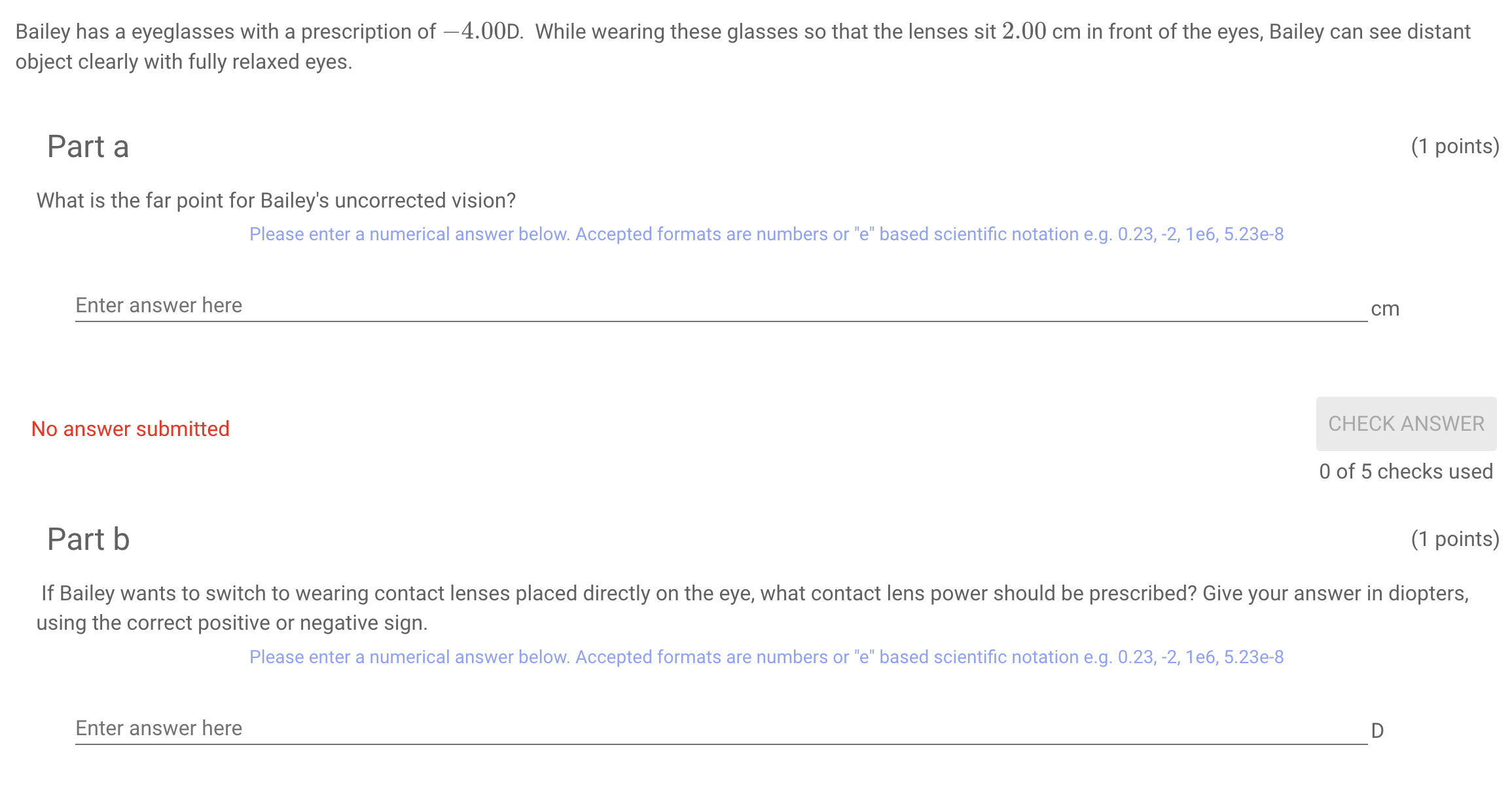
Task: Select the 'D' unit label for Part b
Action: point(1375,731)
